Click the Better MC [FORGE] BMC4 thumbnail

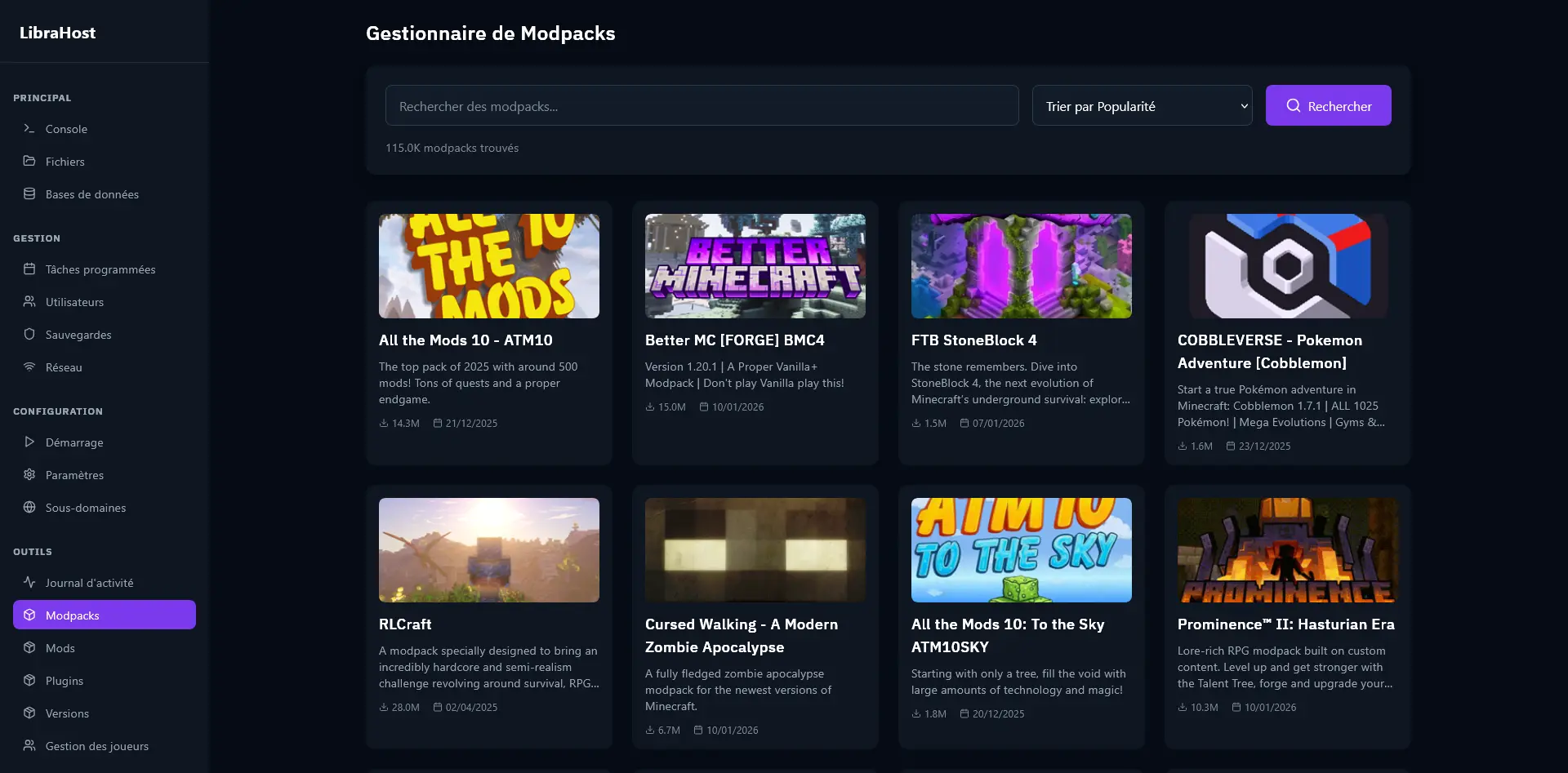[755, 266]
